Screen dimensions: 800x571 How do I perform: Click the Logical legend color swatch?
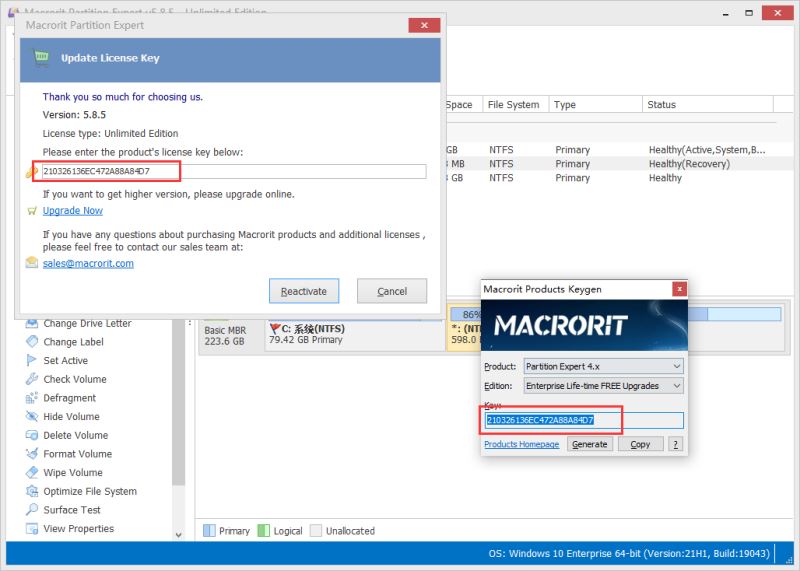point(263,531)
